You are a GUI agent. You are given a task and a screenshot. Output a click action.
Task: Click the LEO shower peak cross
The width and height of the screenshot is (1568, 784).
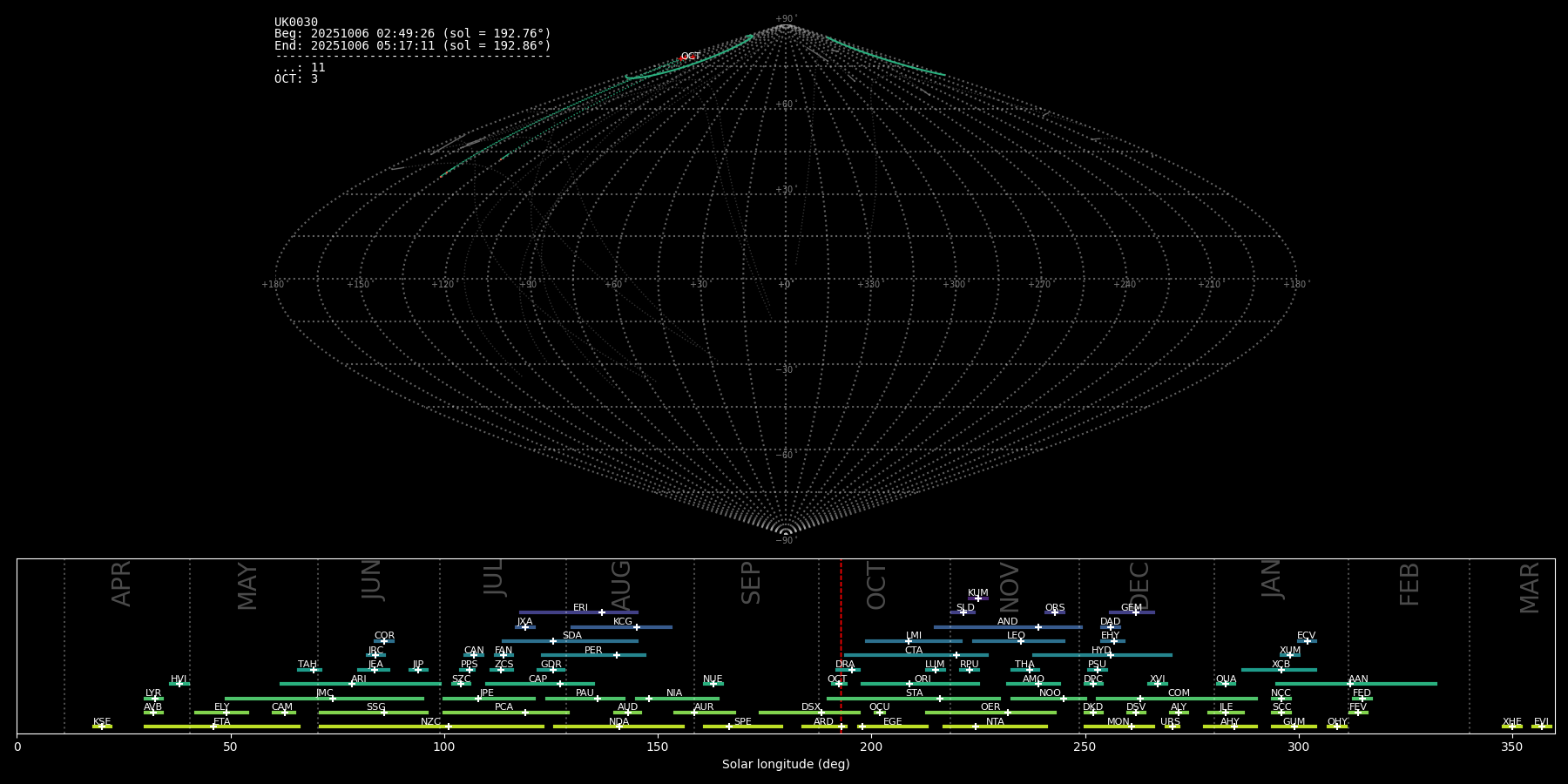1021,641
